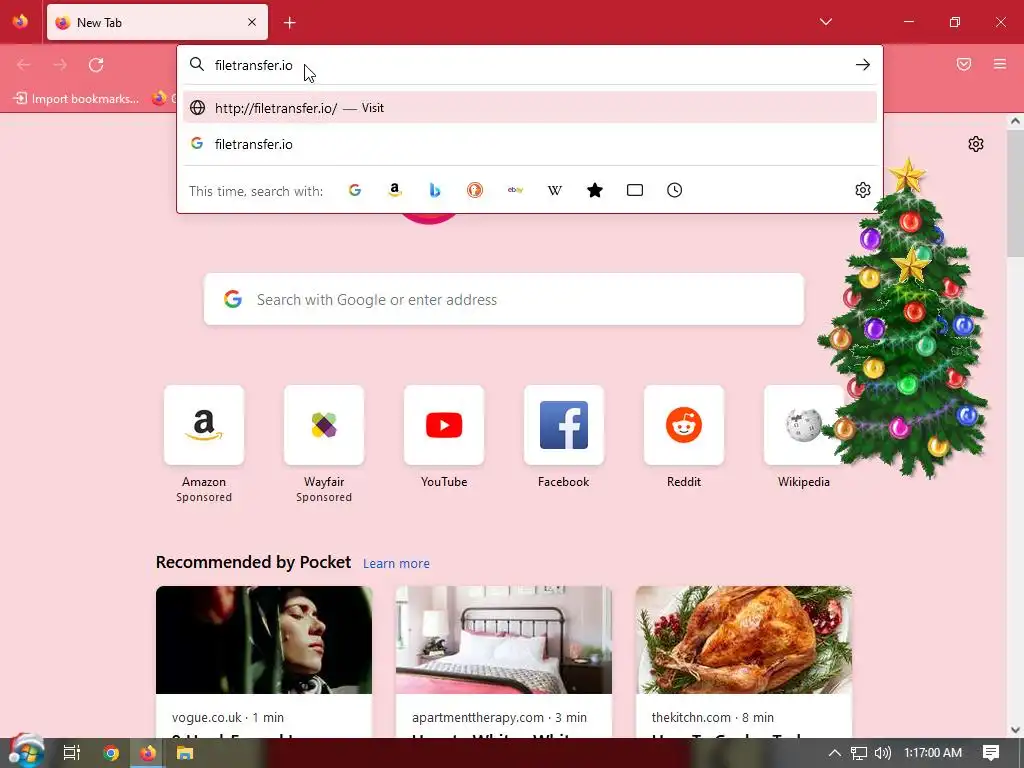Open the Learn more Pocket link
Viewport: 1024px width, 768px height.
[x=396, y=563]
